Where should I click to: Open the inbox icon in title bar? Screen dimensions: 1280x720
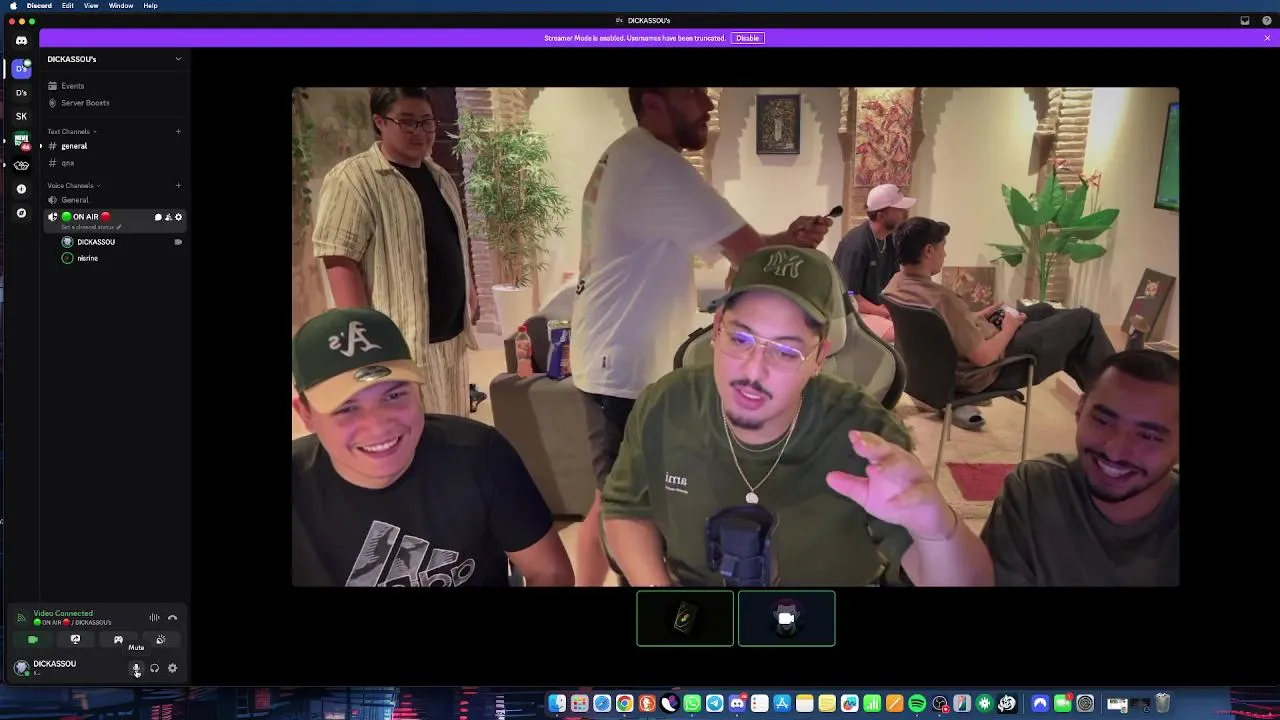[x=1245, y=20]
